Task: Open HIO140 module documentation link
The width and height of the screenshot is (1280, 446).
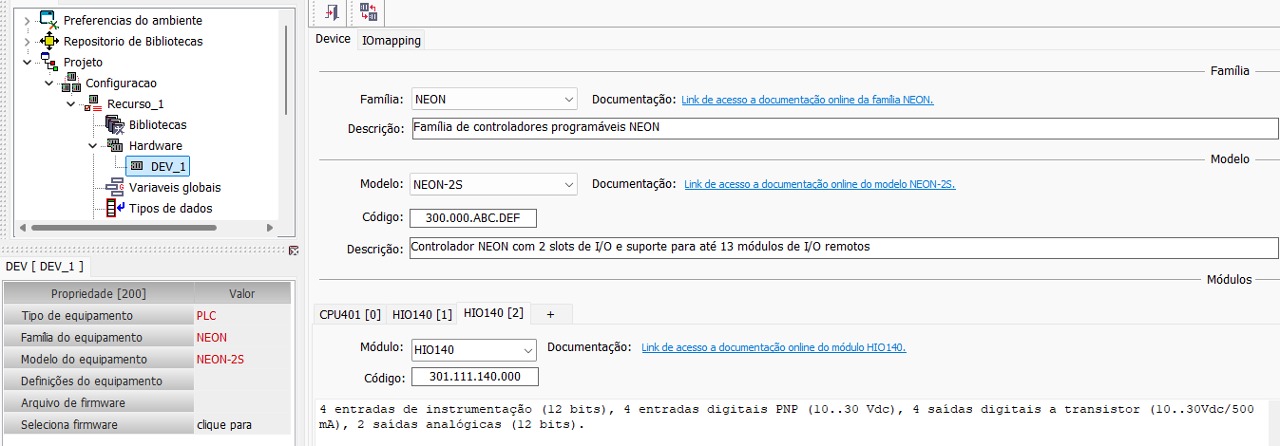Action: pos(774,348)
